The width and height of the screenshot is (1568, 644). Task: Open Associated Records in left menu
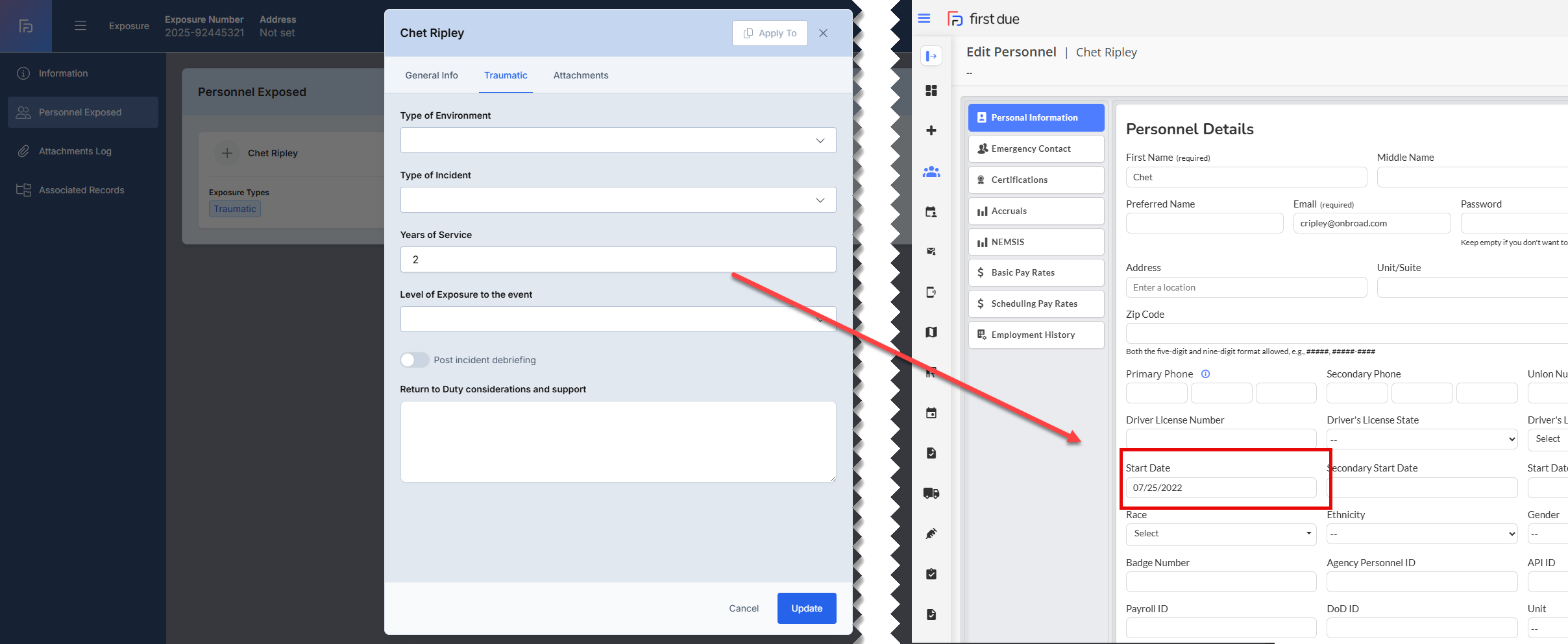click(x=83, y=190)
